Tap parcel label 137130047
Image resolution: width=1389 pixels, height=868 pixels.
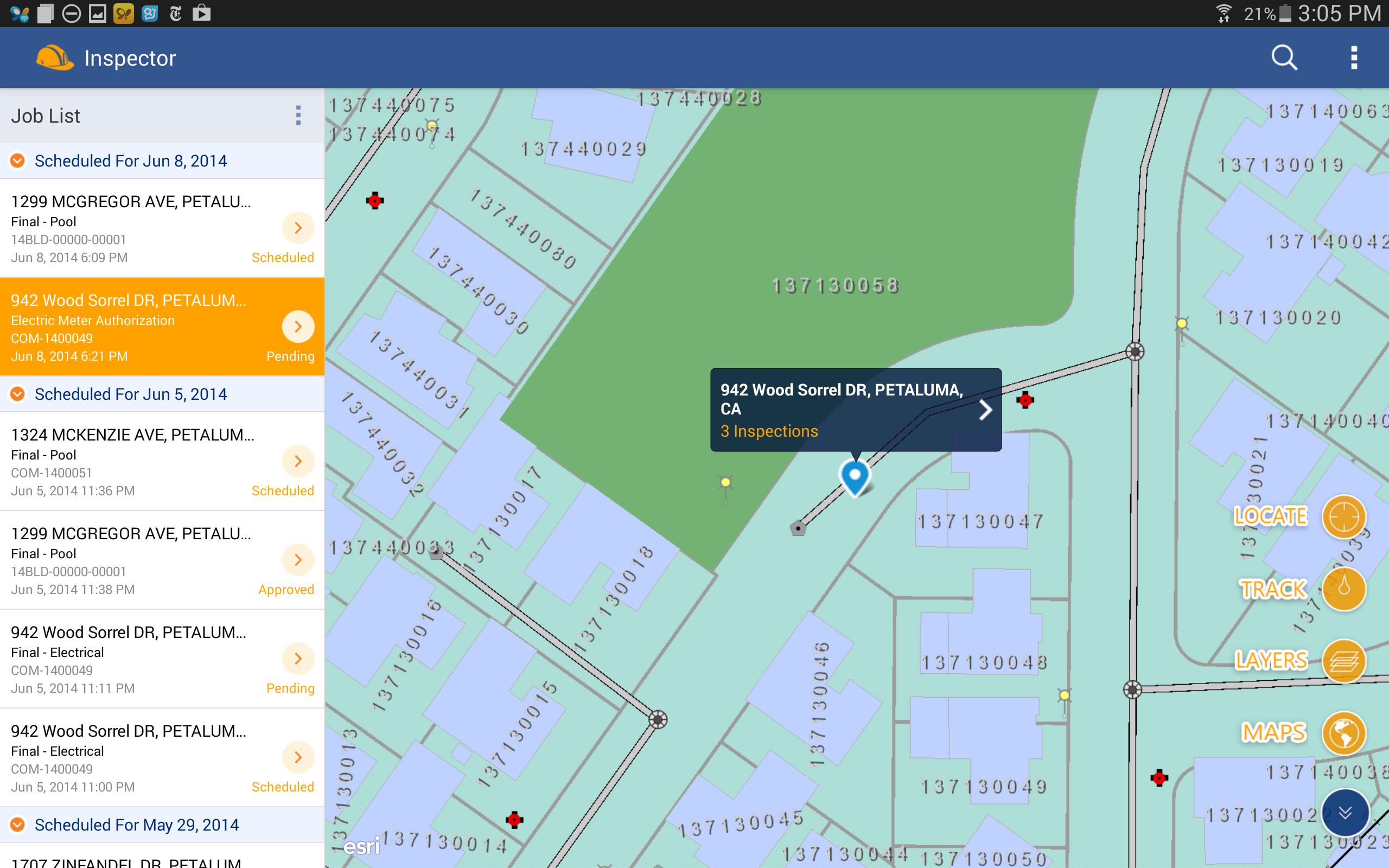[x=980, y=521]
